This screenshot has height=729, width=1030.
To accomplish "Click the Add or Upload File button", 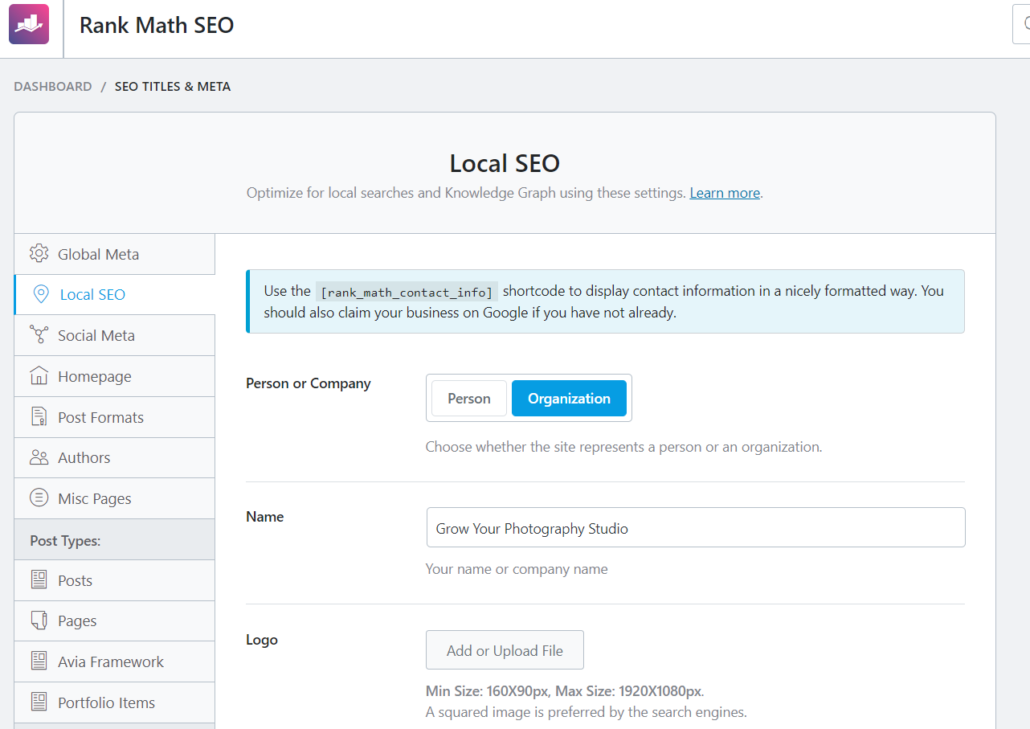I will pos(504,650).
